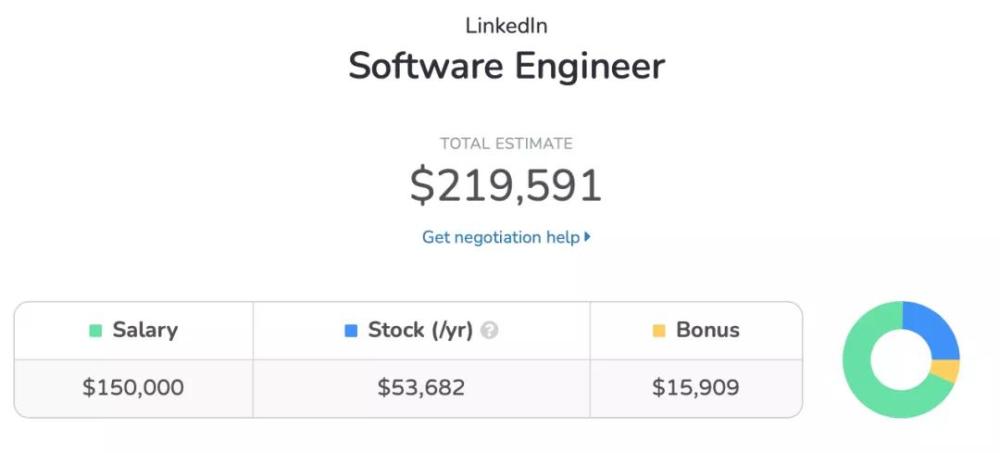Click the green Salary legend square
This screenshot has width=1000, height=453.
[96, 330]
